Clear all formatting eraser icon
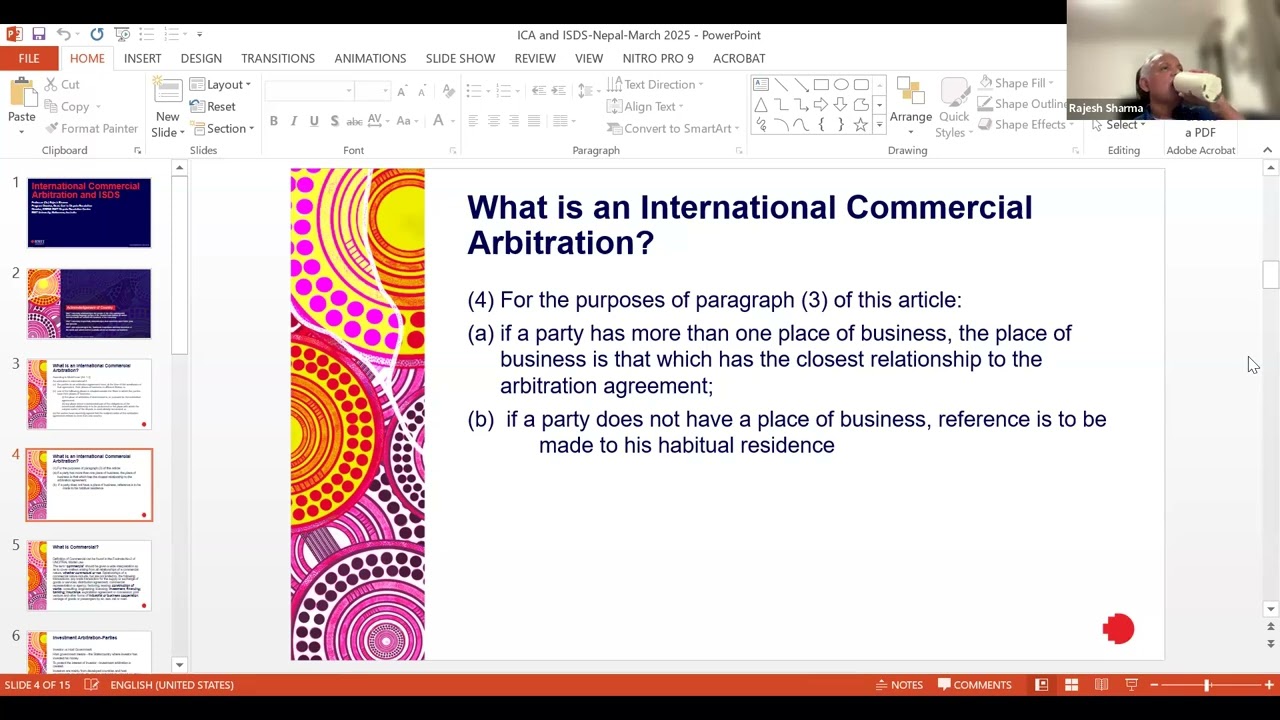Viewport: 1280px width, 720px height. coord(449,91)
